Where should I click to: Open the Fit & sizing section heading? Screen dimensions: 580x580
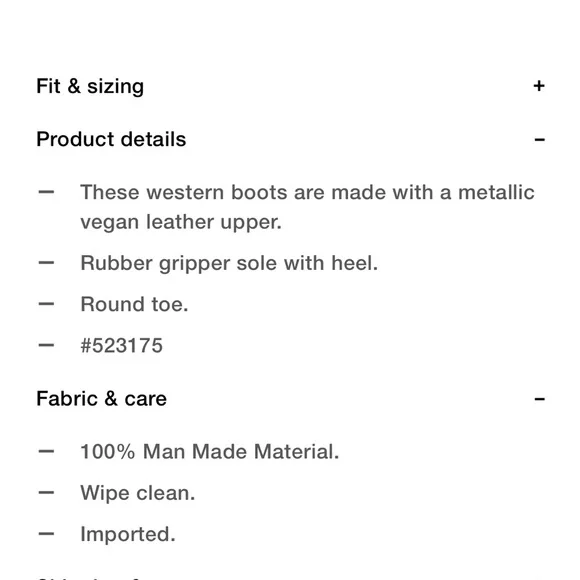click(x=90, y=87)
